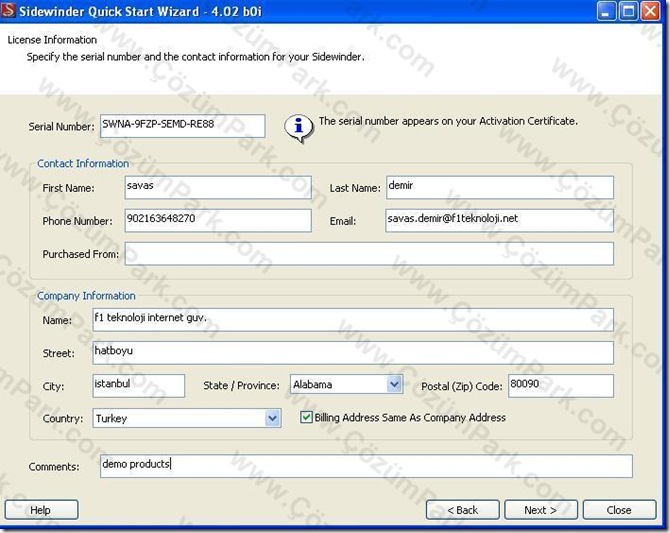Screen dimensions: 670x533
Task: Go back with the < Back button
Action: click(x=462, y=510)
